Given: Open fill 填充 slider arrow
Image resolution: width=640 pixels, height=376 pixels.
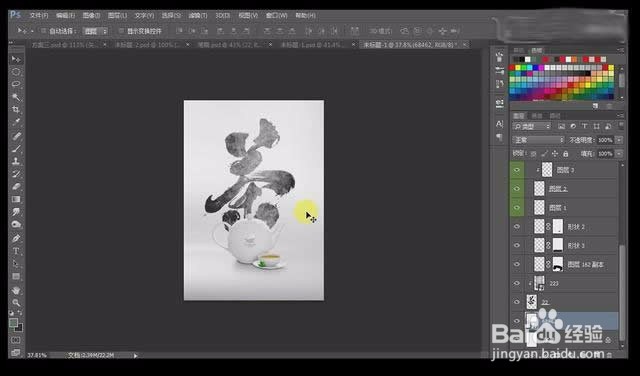Looking at the screenshot, I should (x=619, y=154).
